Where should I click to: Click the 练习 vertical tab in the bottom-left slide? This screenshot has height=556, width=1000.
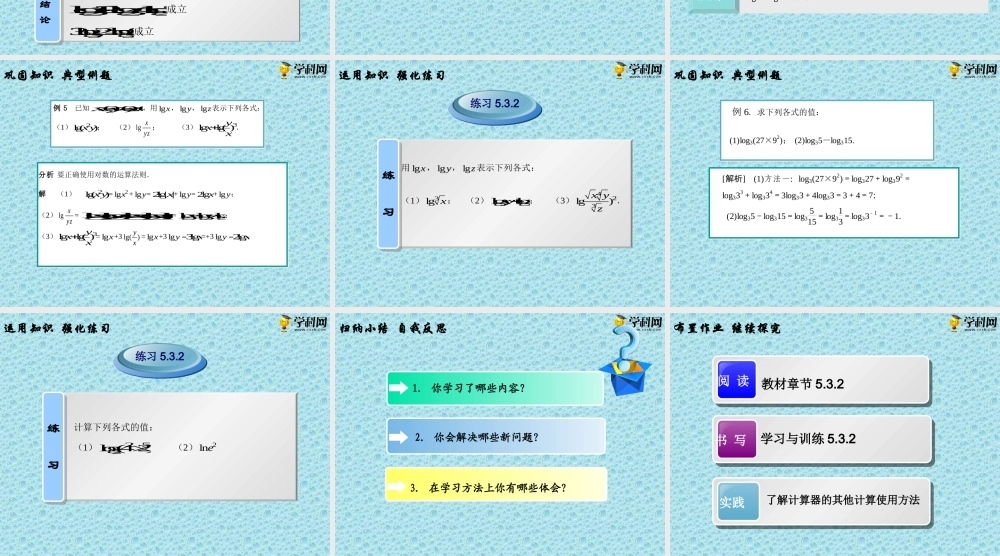point(54,447)
